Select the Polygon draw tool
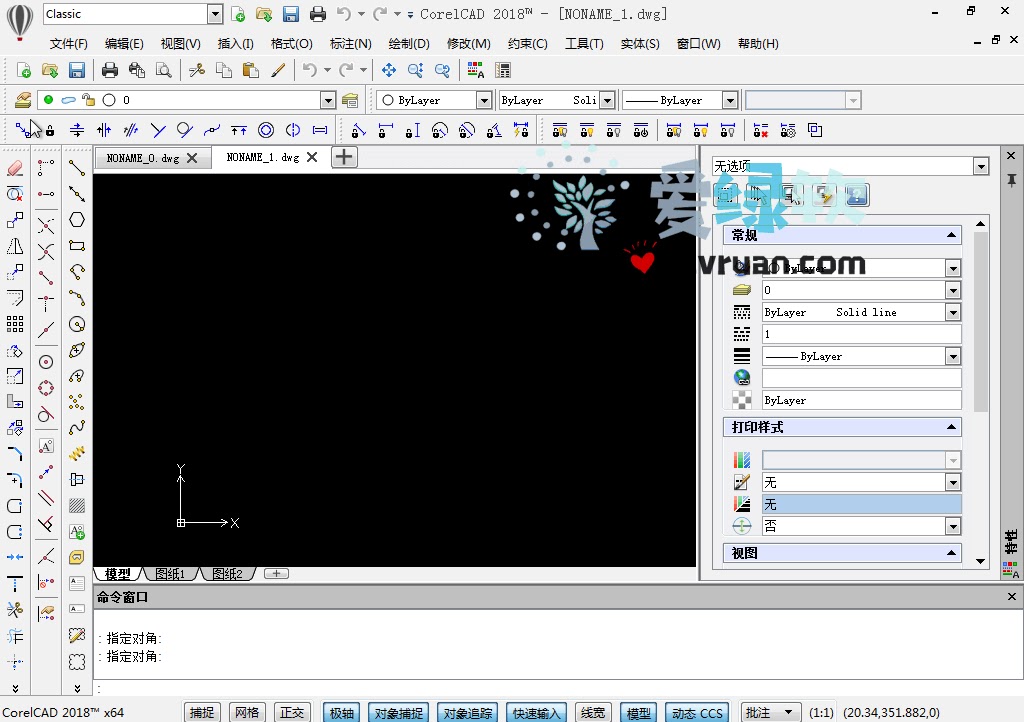Screen dimensions: 1024x722 [x=77, y=220]
